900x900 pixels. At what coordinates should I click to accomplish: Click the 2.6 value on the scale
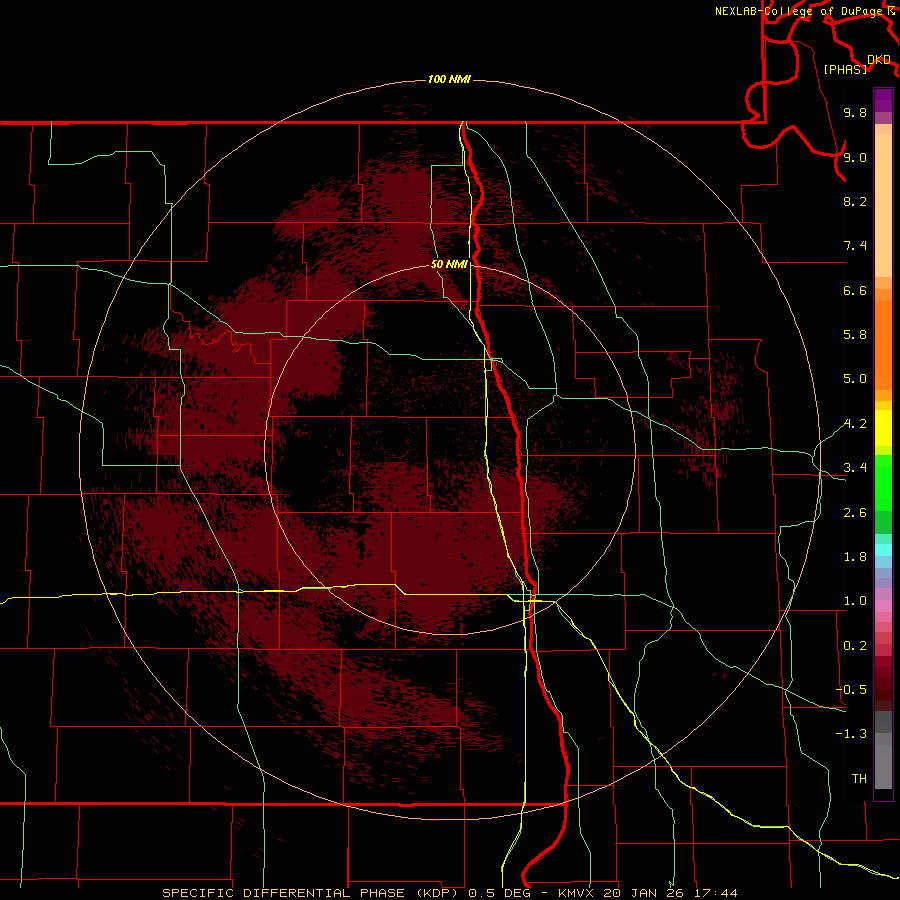(x=855, y=513)
